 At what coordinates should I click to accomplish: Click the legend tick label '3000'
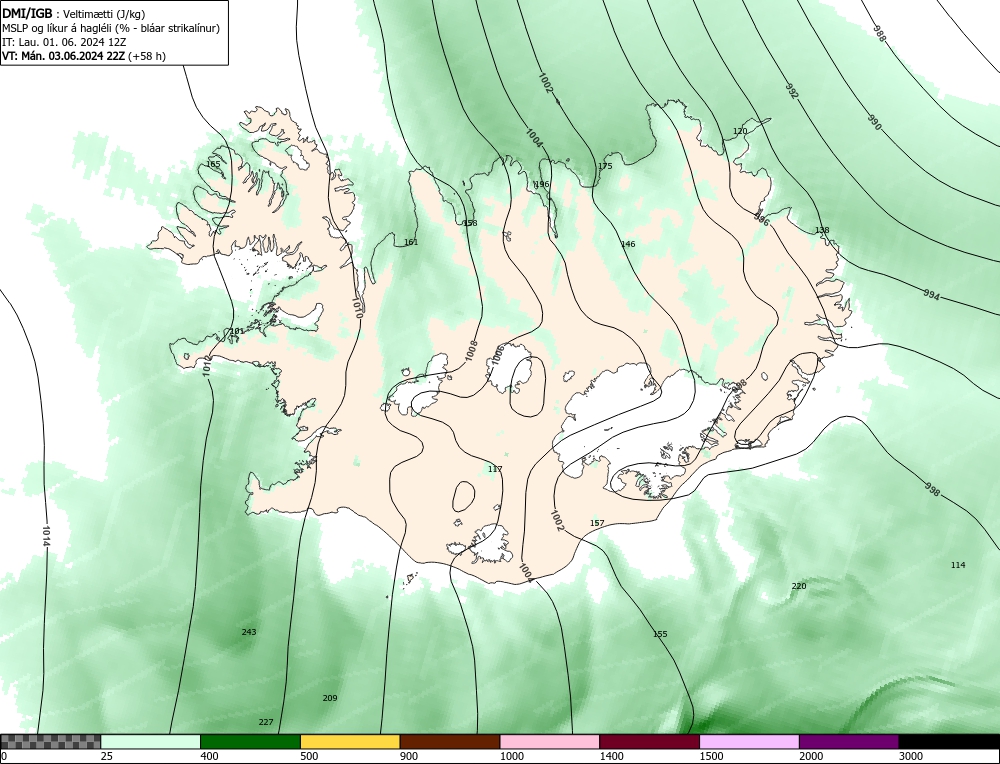click(x=911, y=756)
